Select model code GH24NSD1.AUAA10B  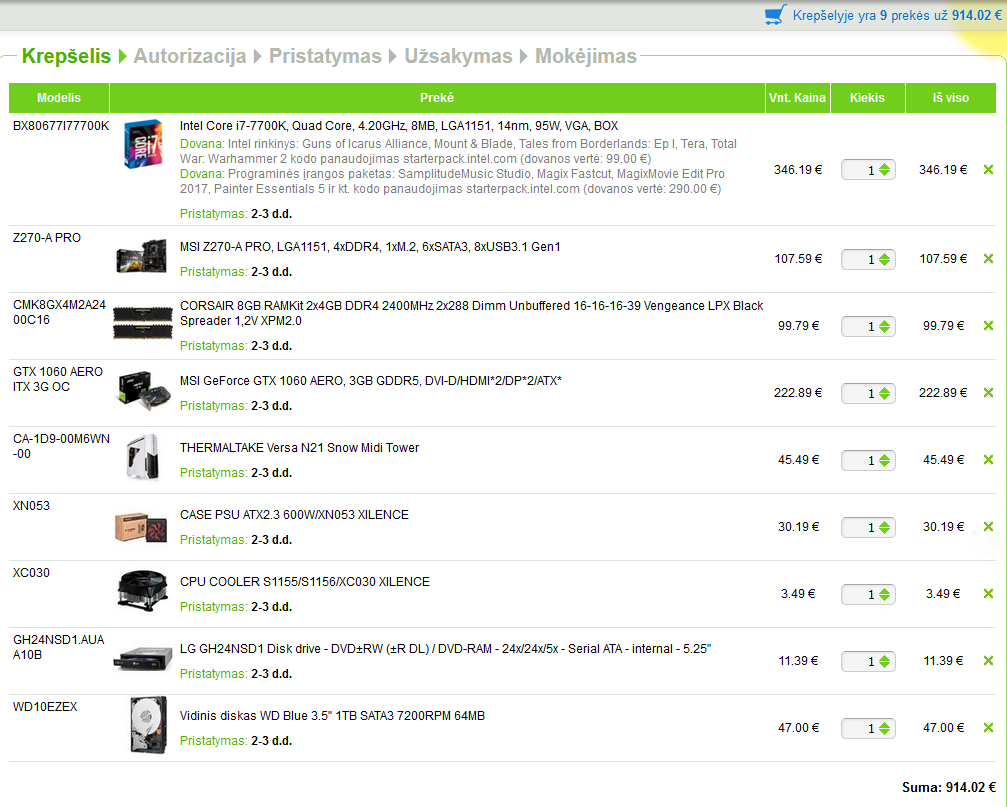coord(58,647)
